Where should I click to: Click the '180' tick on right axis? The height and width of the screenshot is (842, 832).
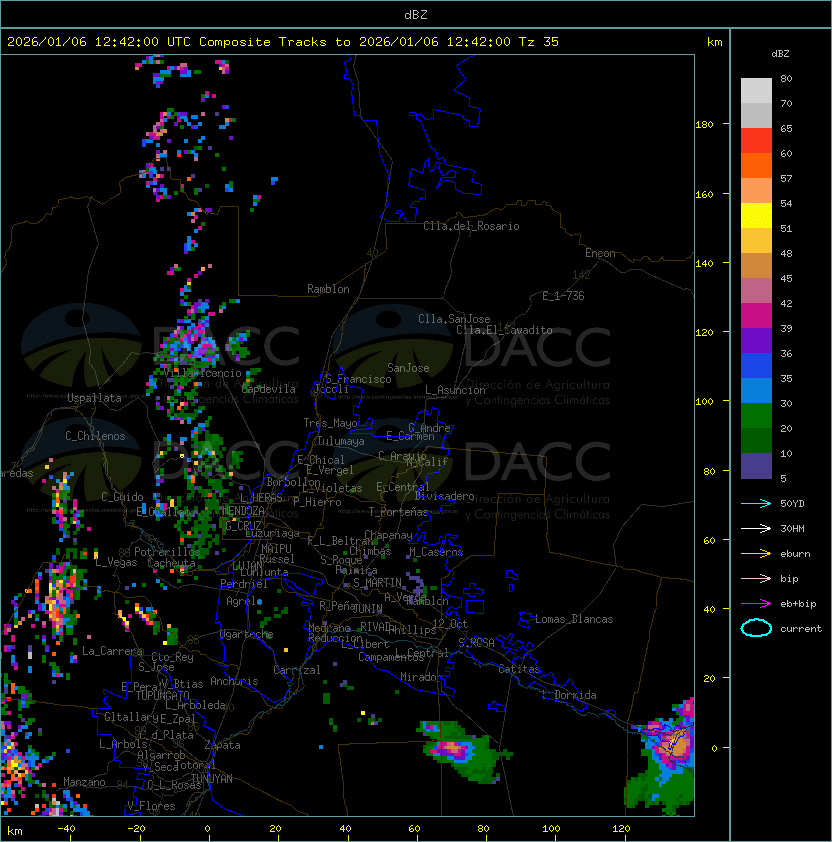(704, 125)
